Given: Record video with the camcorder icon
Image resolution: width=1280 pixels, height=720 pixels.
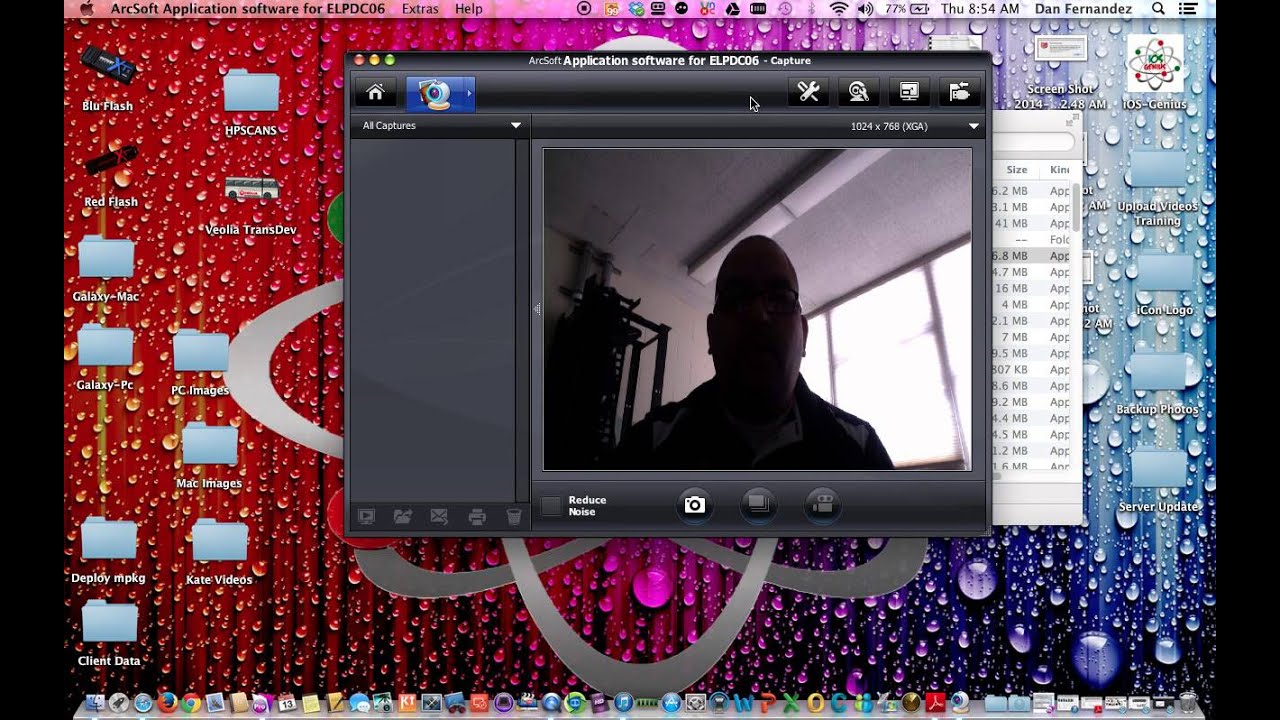Looking at the screenshot, I should point(822,505).
